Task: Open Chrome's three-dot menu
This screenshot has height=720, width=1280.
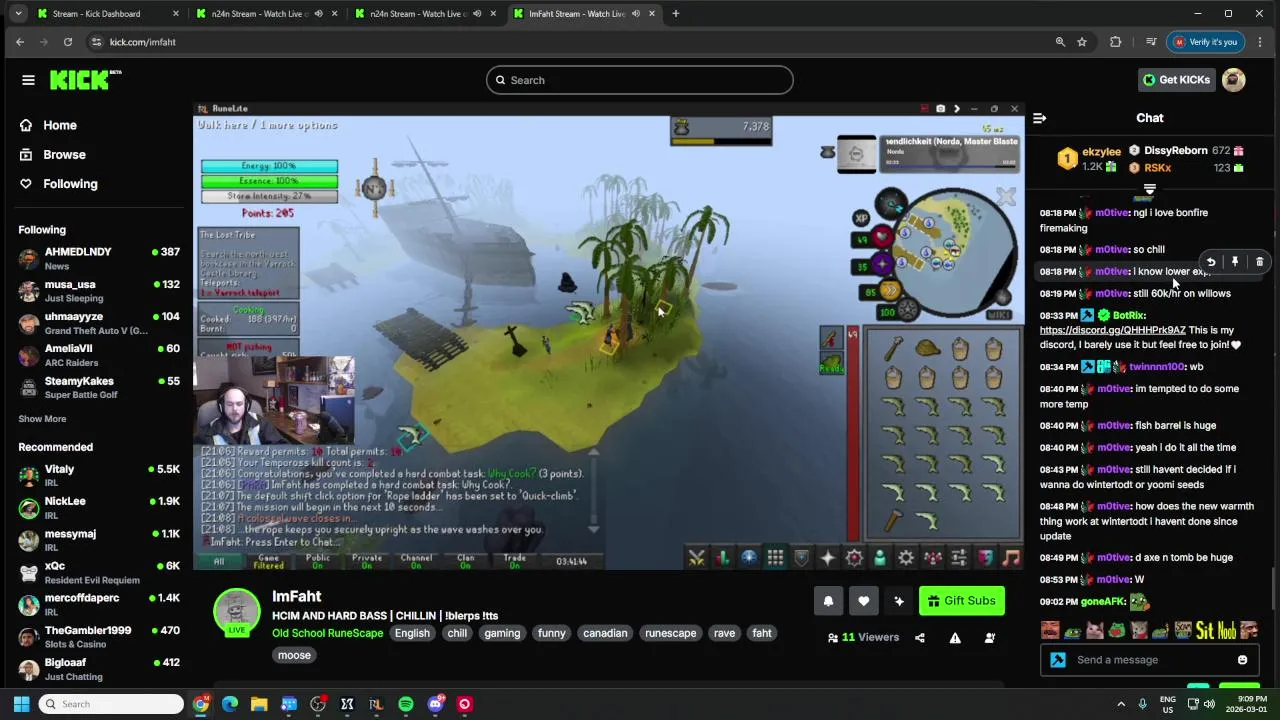Action: click(1259, 42)
